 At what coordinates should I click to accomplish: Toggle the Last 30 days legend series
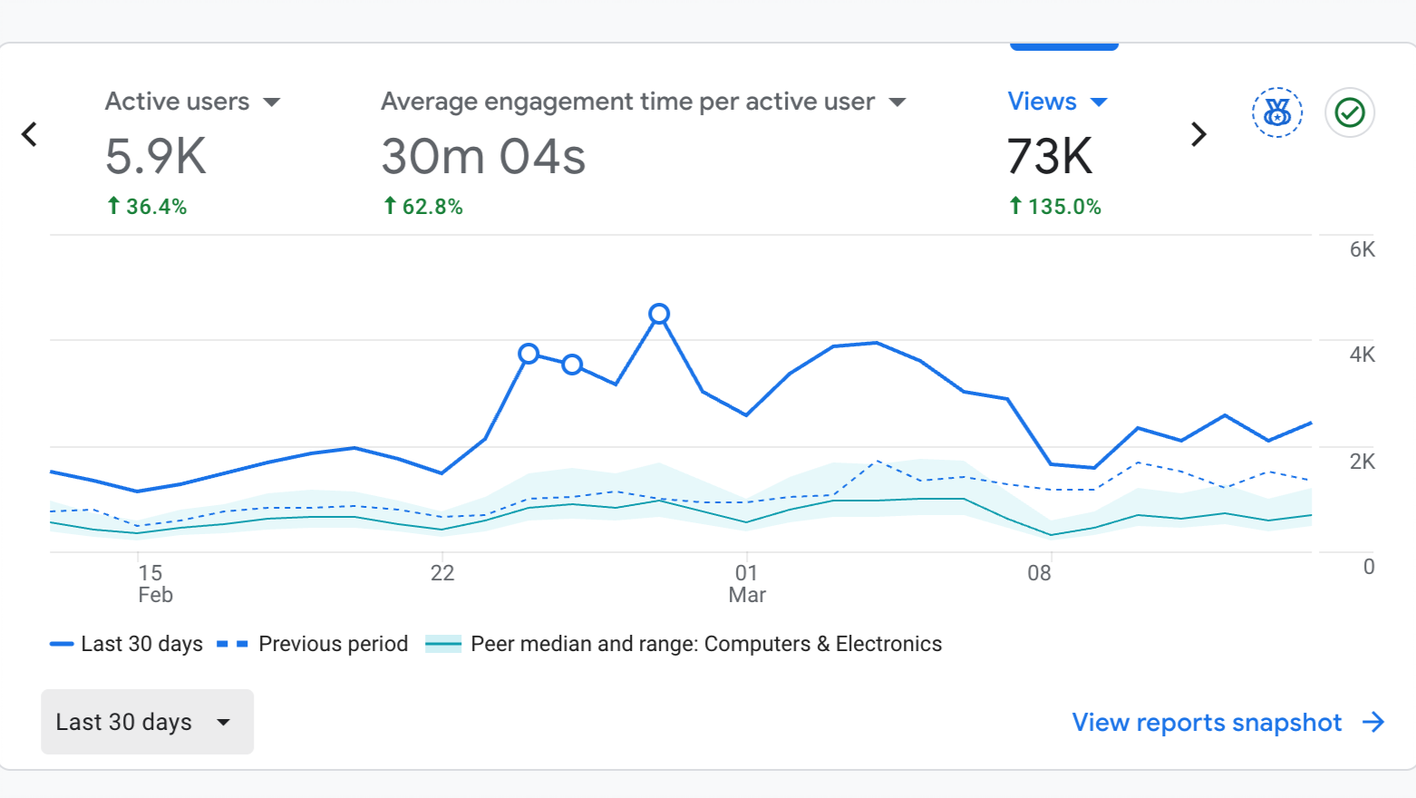[127, 644]
